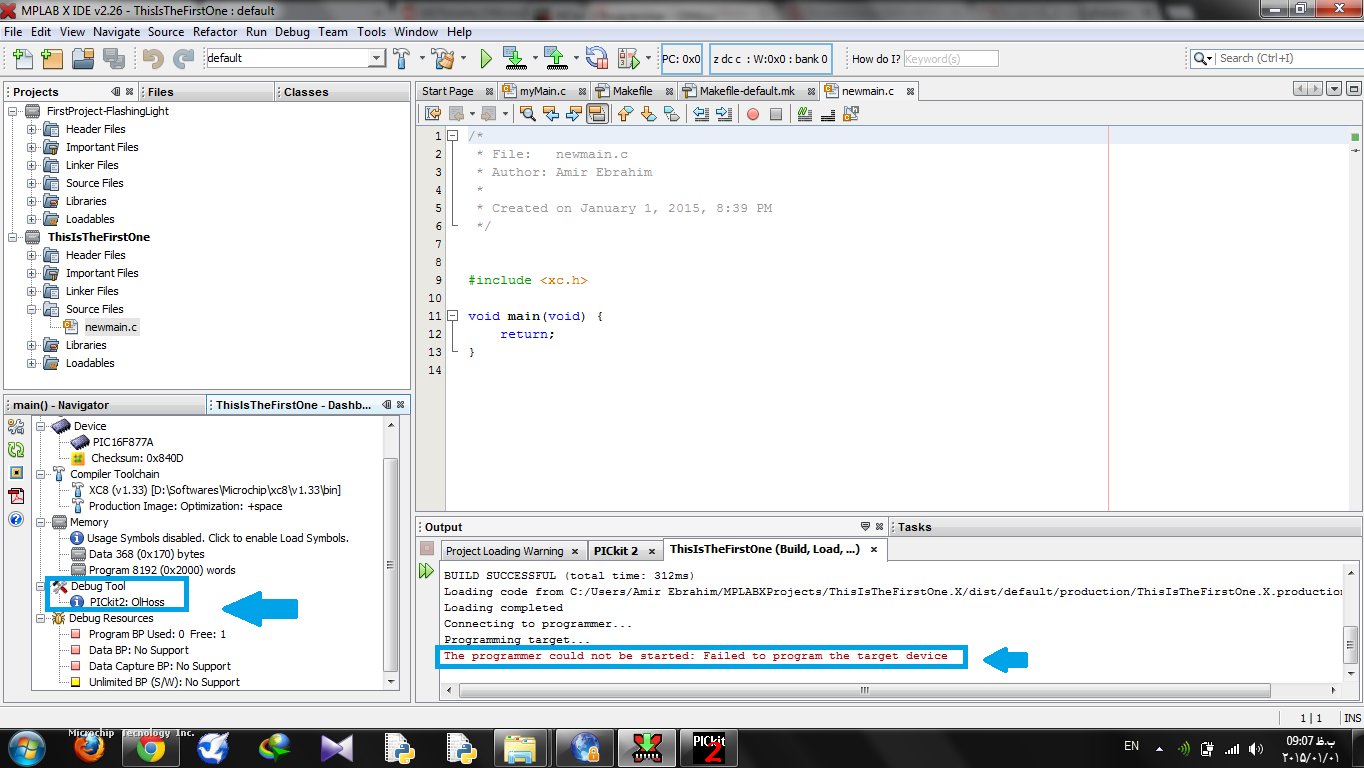Click Read Device Memory upload icon
1364x772 pixels.
tap(555, 58)
